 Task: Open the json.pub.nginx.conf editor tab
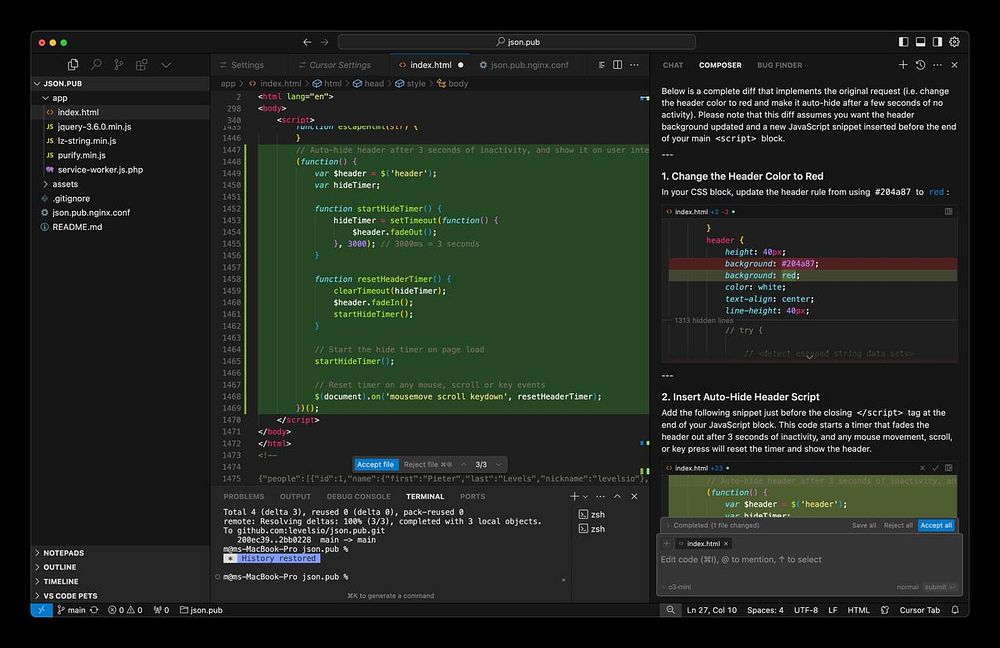click(x=529, y=65)
